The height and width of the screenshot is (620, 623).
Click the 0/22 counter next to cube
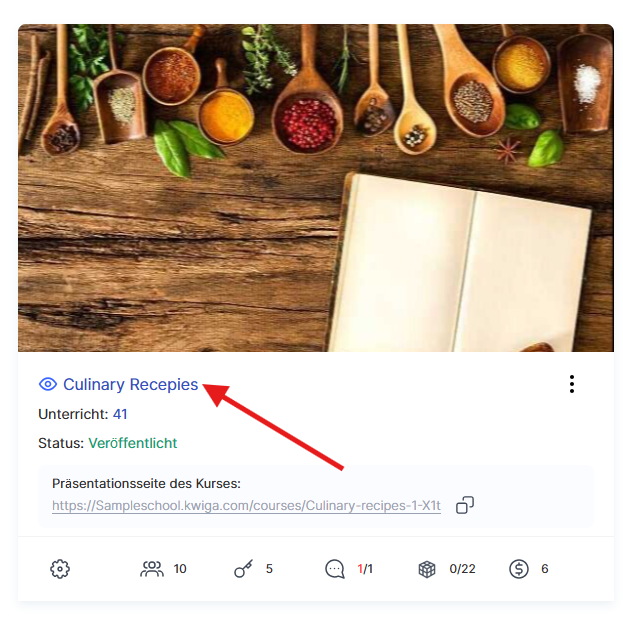[462, 569]
